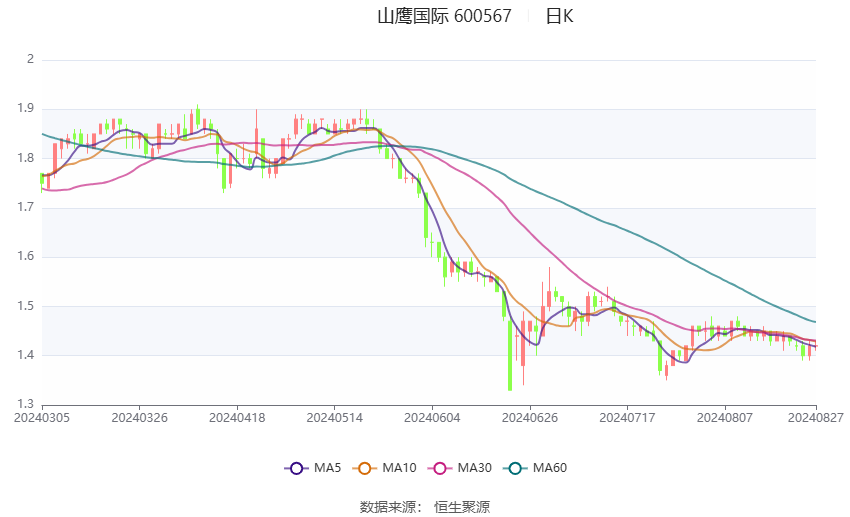The width and height of the screenshot is (850, 517).
Task: Hide the MA5 line via its label
Action: coord(327,468)
